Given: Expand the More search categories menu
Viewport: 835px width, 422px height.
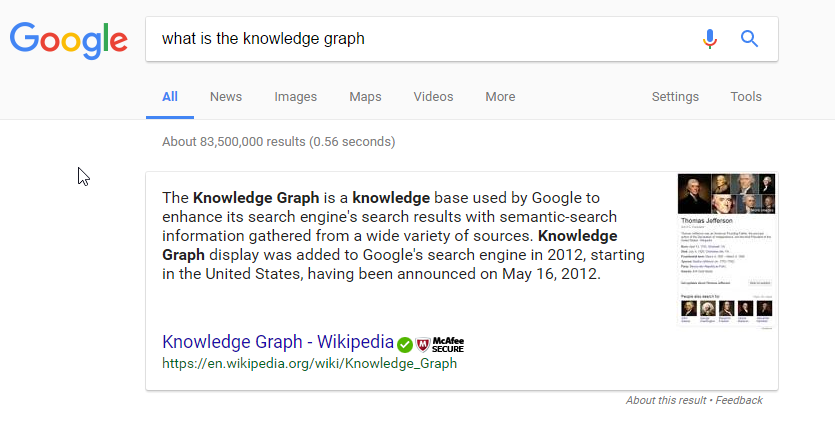Looking at the screenshot, I should pos(500,97).
